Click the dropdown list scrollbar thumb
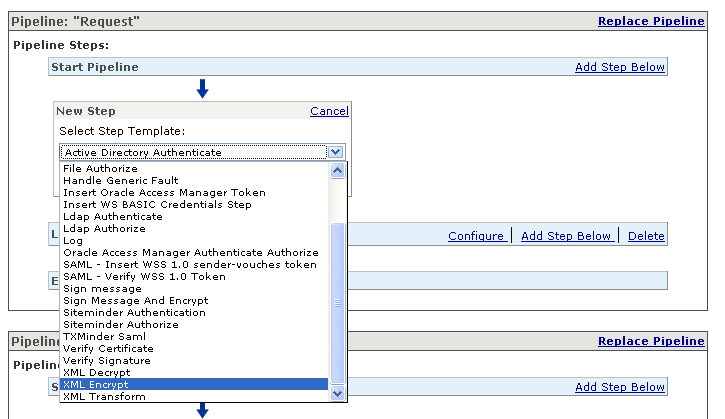Image resolution: width=725 pixels, height=419 pixels. coord(338,303)
